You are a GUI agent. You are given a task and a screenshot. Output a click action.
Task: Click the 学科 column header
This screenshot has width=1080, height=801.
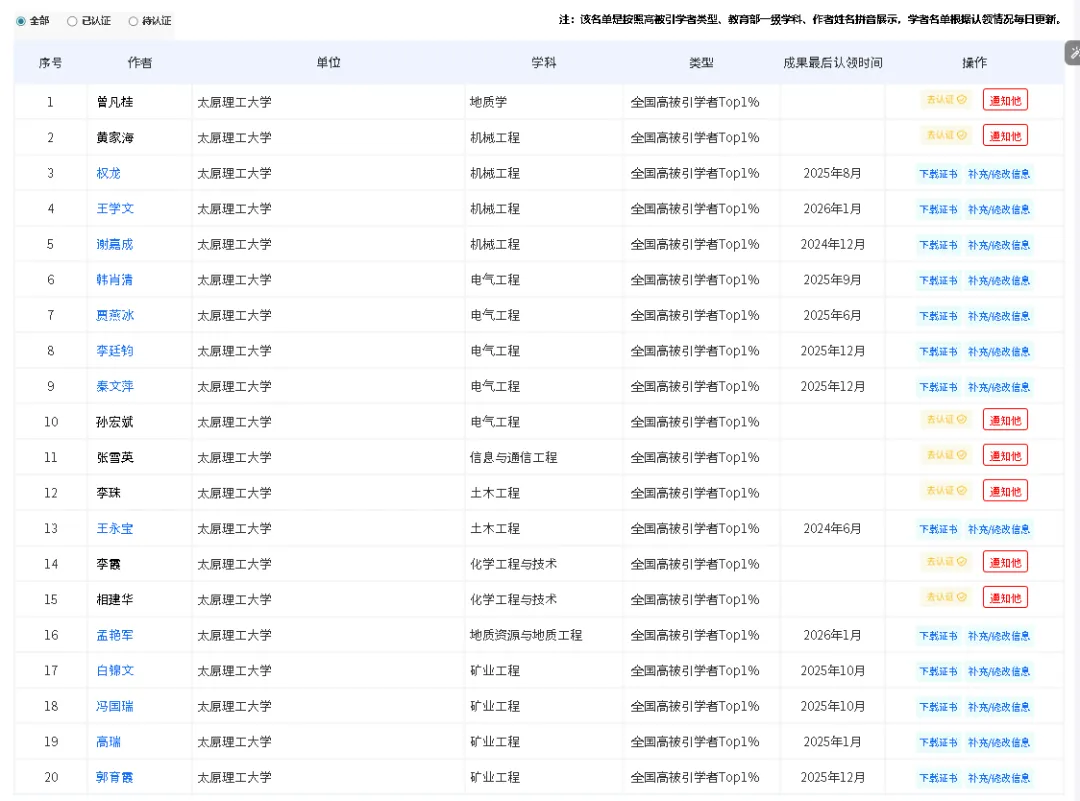543,63
